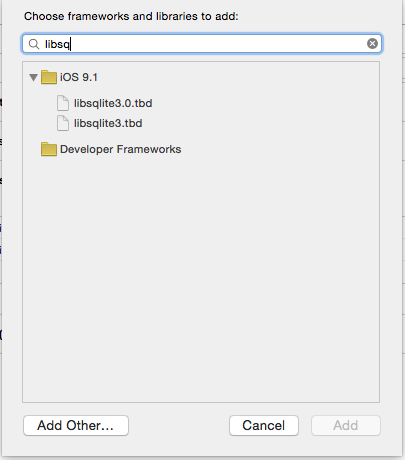Place cursor in empty part of search field
The image size is (405, 460).
[x=217, y=44]
